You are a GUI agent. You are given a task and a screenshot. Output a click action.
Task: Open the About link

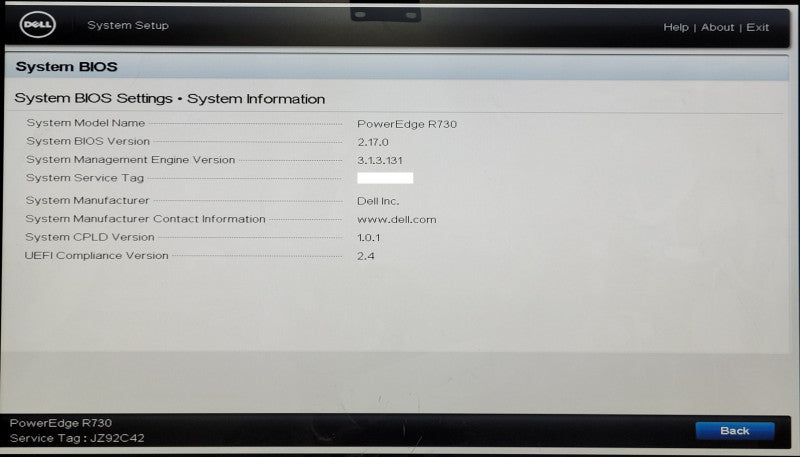(x=717, y=28)
